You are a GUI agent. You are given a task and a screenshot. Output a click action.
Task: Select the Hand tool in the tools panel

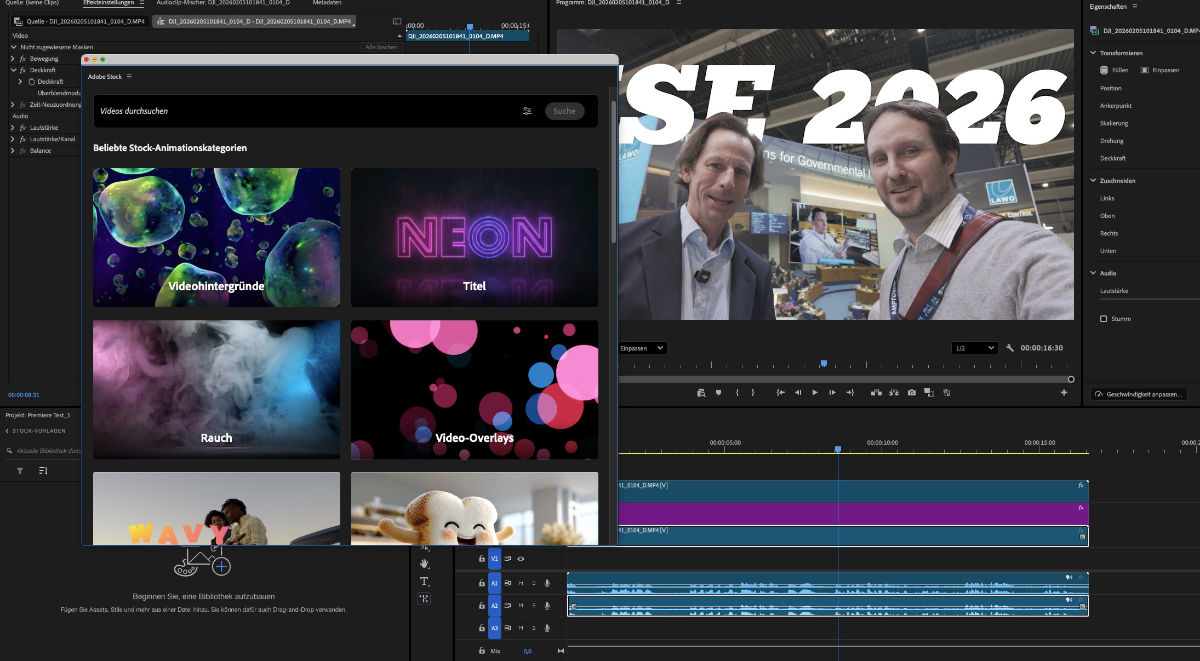(x=424, y=563)
